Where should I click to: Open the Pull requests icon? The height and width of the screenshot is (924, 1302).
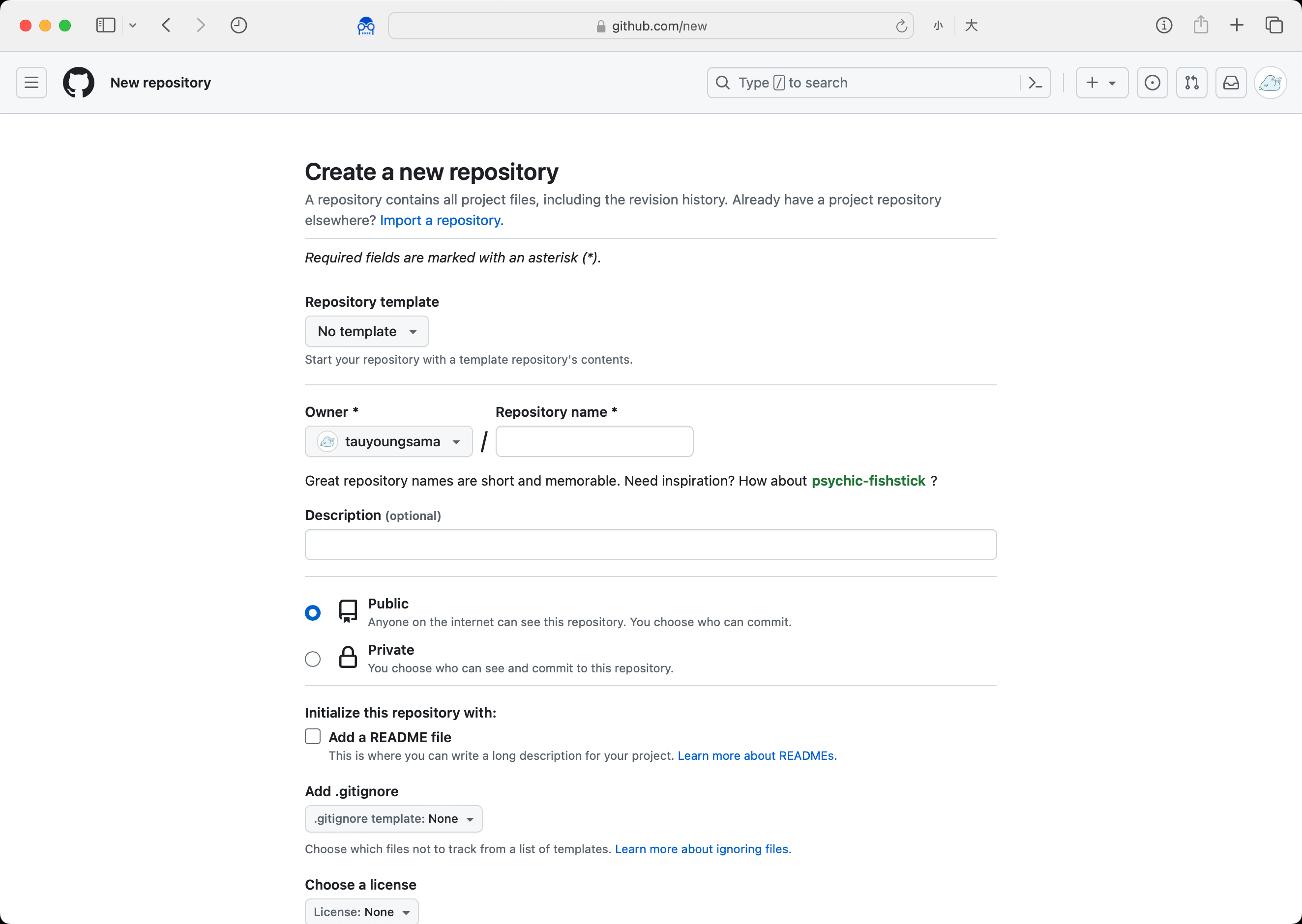click(x=1191, y=83)
